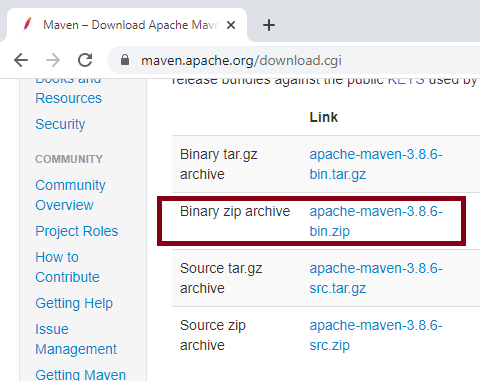Download apache-maven-3.8.6-src.zip
Viewport: 480px width, 381px height.
376,335
